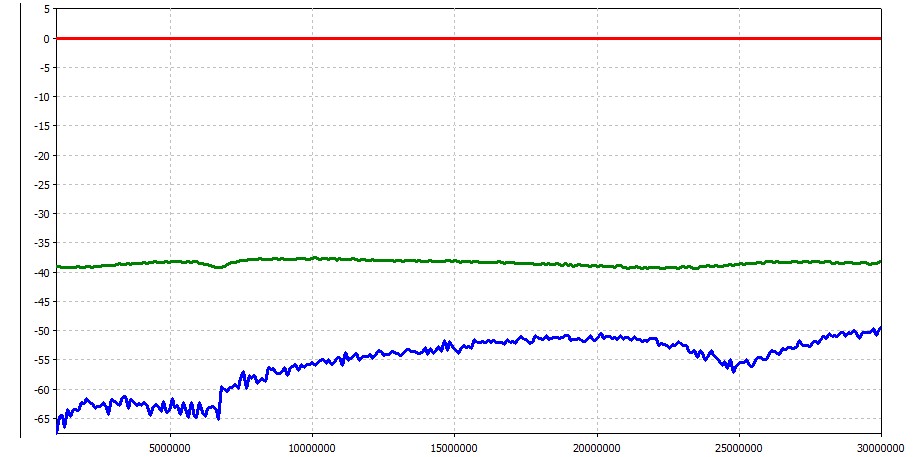Click the y-axis label 5 at top
Image resolution: width=918 pixels, height=457 pixels.
pyautogui.click(x=46, y=9)
